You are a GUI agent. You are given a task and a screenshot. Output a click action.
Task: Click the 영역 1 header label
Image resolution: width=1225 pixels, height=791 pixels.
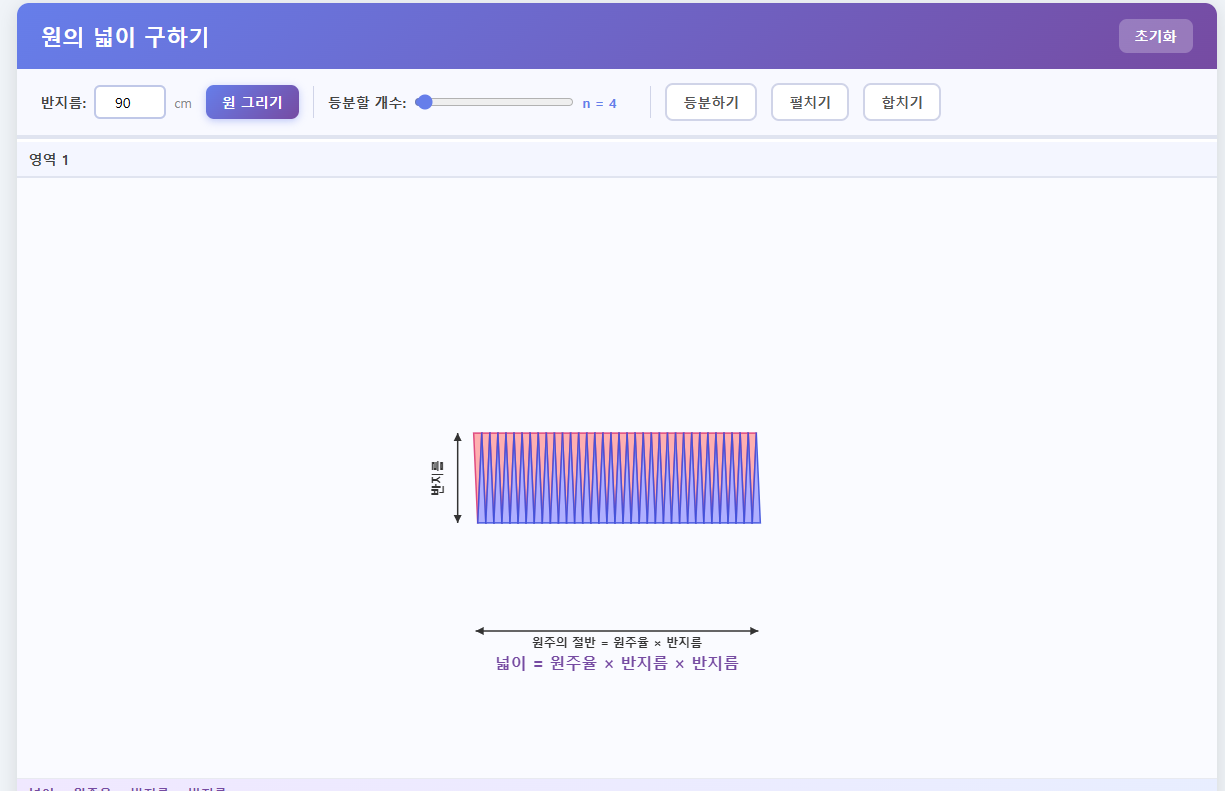(49, 160)
